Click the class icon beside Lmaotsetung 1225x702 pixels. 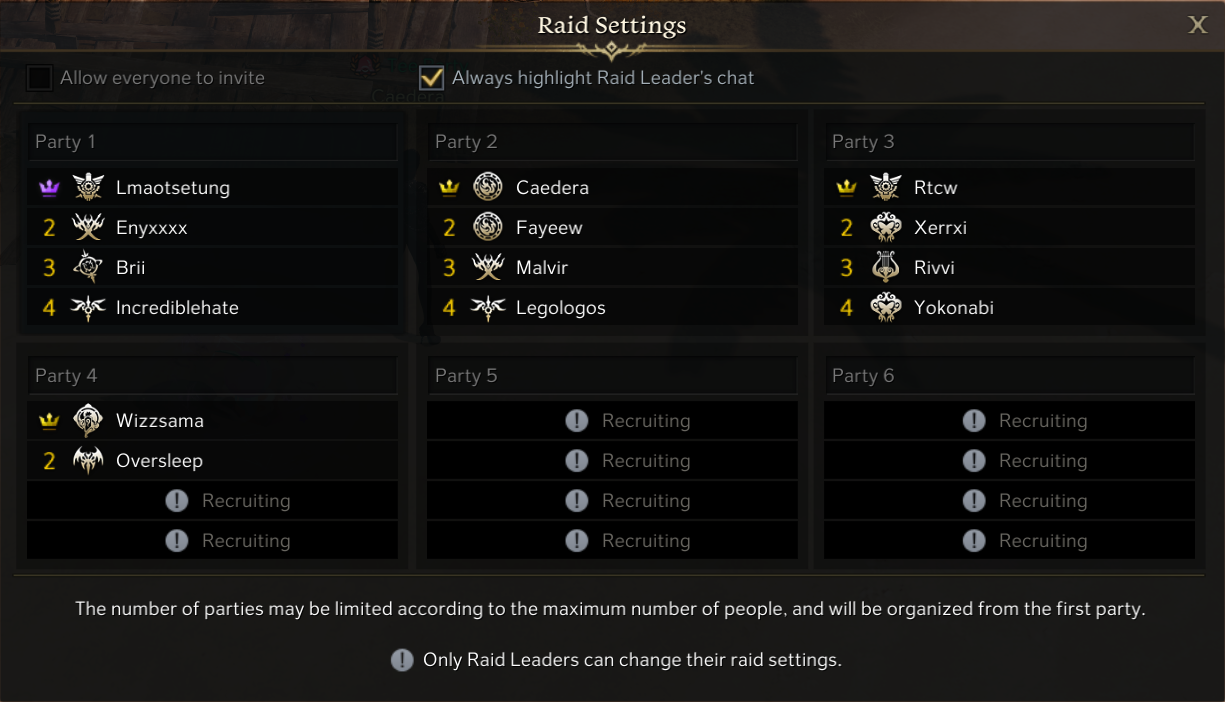tap(88, 188)
